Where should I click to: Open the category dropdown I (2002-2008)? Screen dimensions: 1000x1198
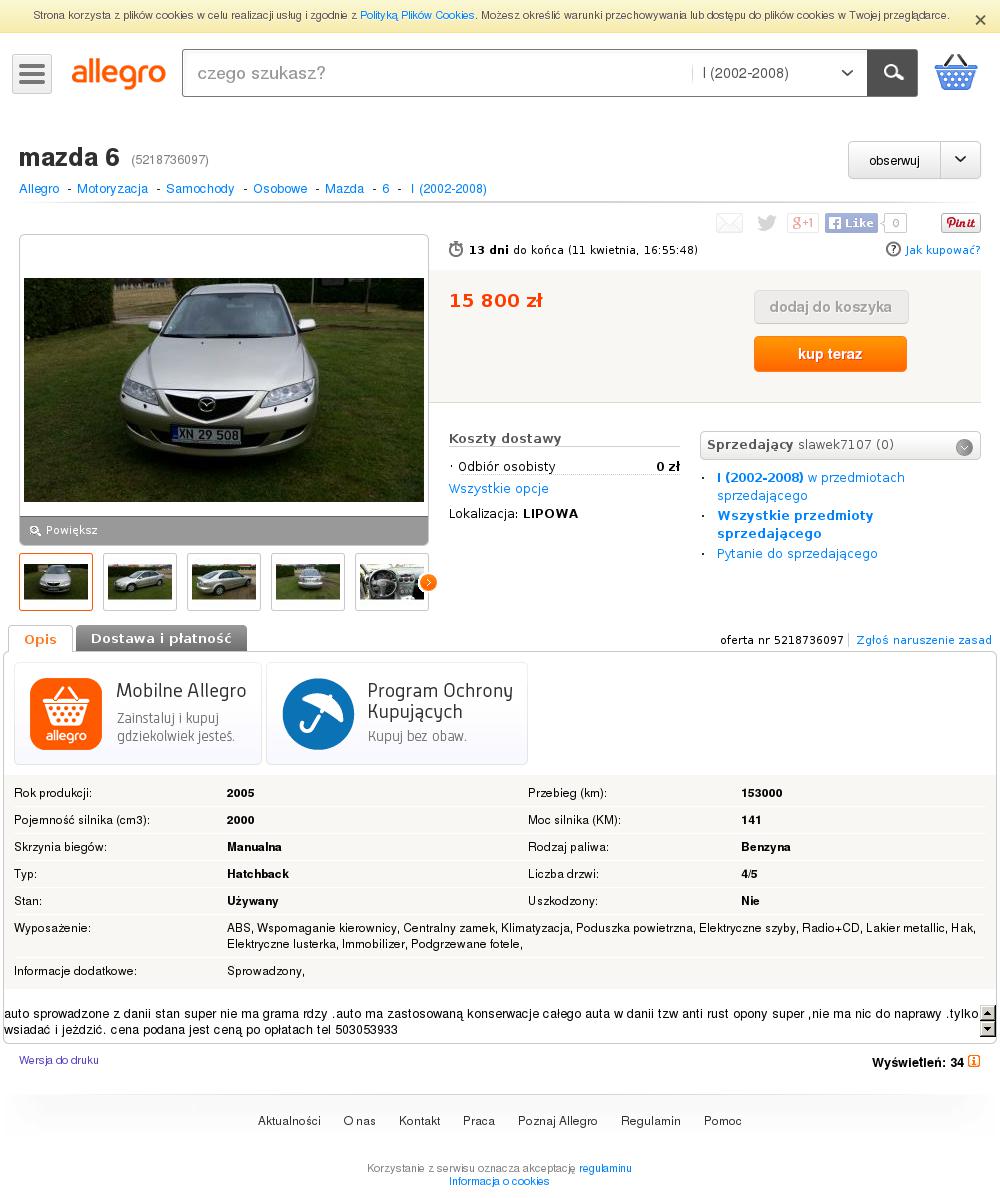777,73
